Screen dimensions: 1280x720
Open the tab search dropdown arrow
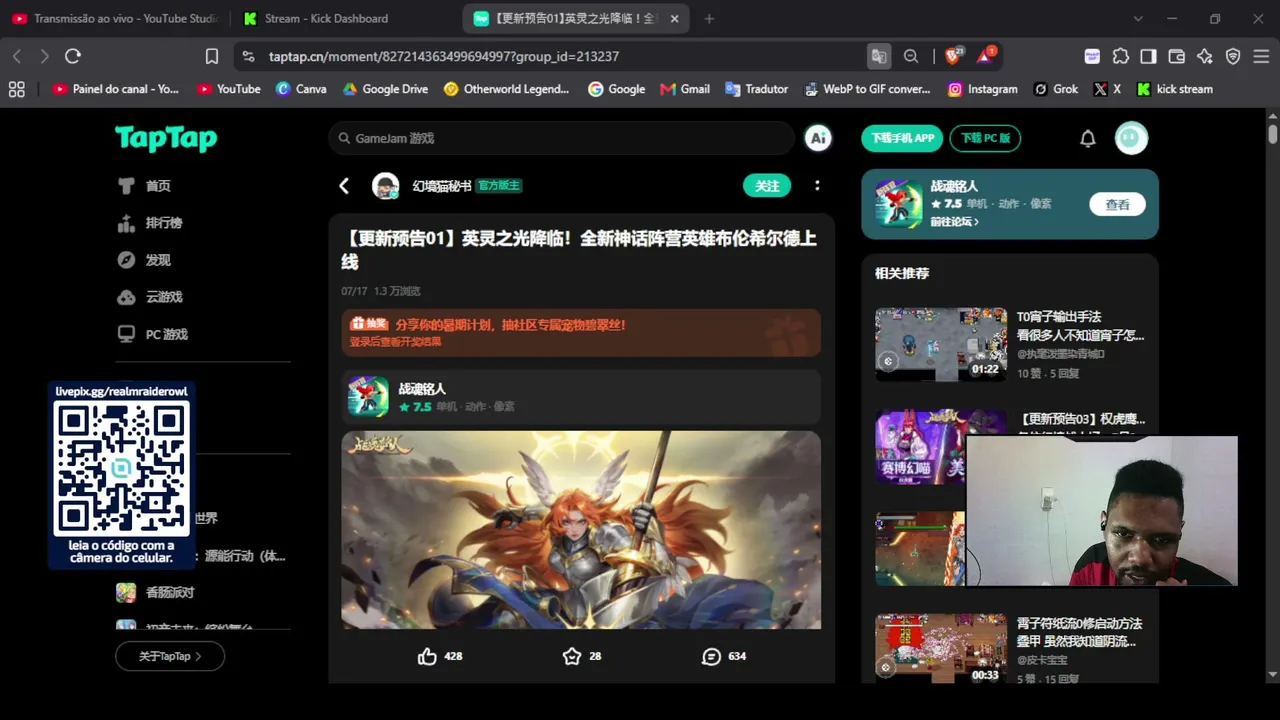[x=1138, y=18]
